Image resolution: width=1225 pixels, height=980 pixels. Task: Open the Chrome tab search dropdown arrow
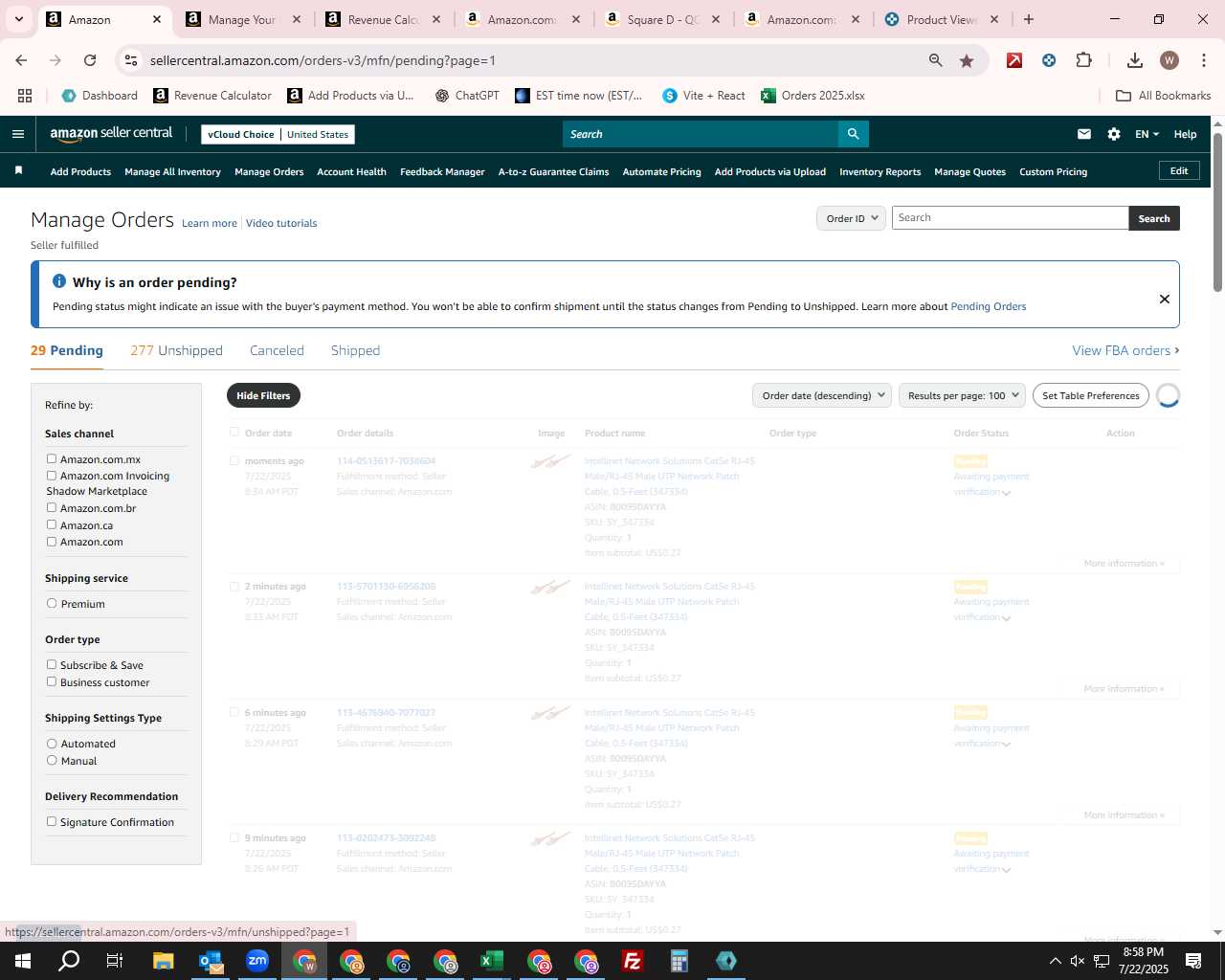(x=18, y=19)
